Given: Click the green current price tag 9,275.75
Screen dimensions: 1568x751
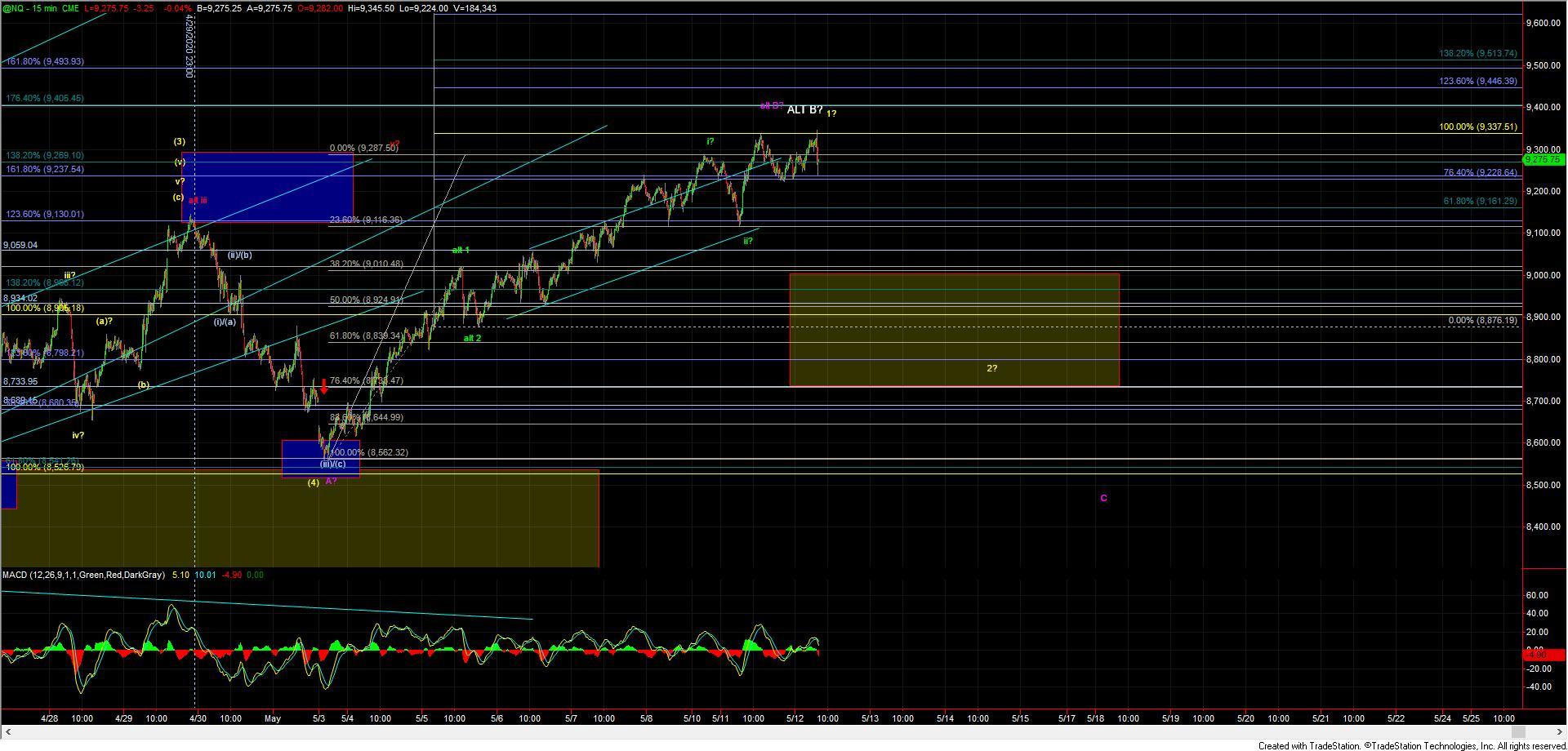Looking at the screenshot, I should click(x=1543, y=160).
